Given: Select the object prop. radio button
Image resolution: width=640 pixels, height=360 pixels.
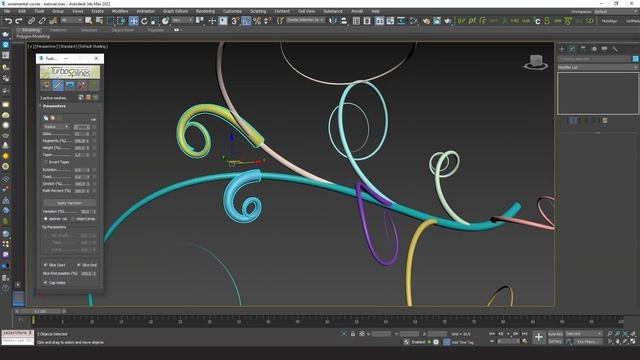Looking at the screenshot, I should [73, 219].
